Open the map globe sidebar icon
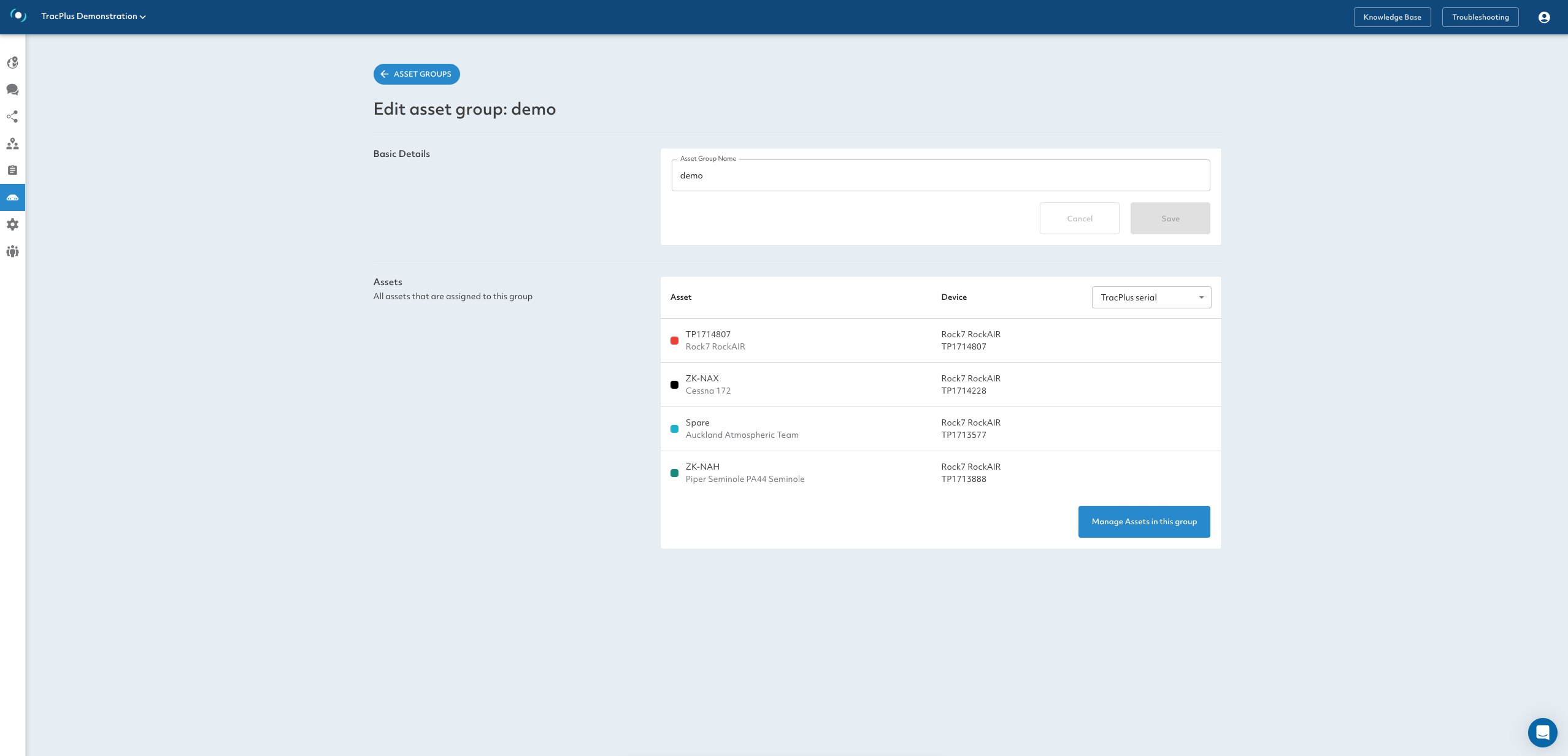The image size is (1568, 756). tap(12, 63)
